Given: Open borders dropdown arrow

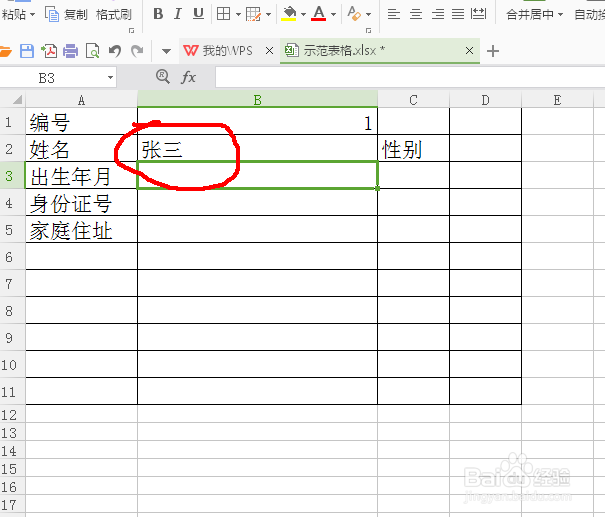Looking at the screenshot, I should [x=238, y=15].
